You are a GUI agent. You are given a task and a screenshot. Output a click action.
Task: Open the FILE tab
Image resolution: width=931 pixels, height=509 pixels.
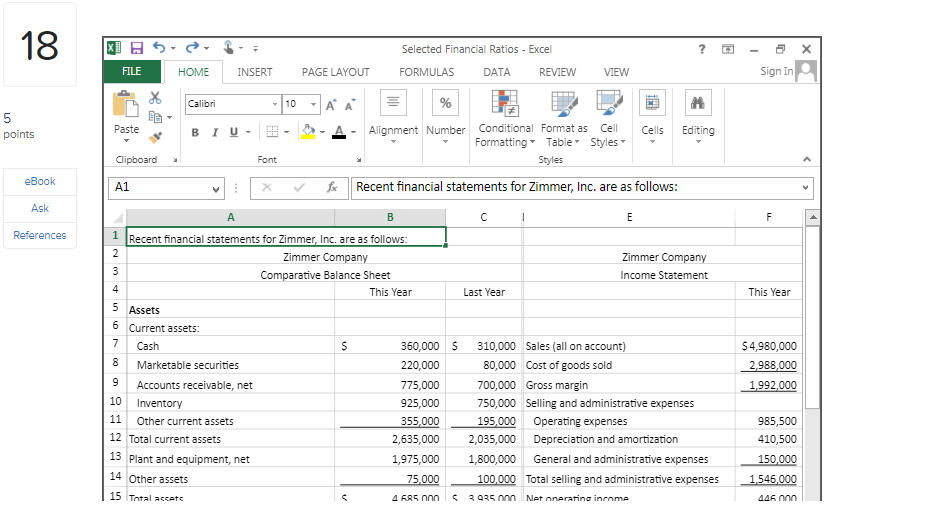pyautogui.click(x=132, y=71)
